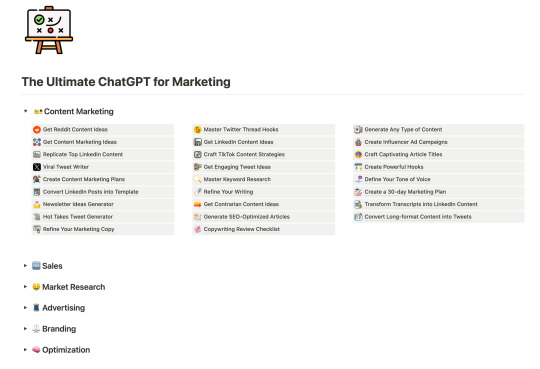
Task: Expand the Optimization section arrow
Action: 25,350
